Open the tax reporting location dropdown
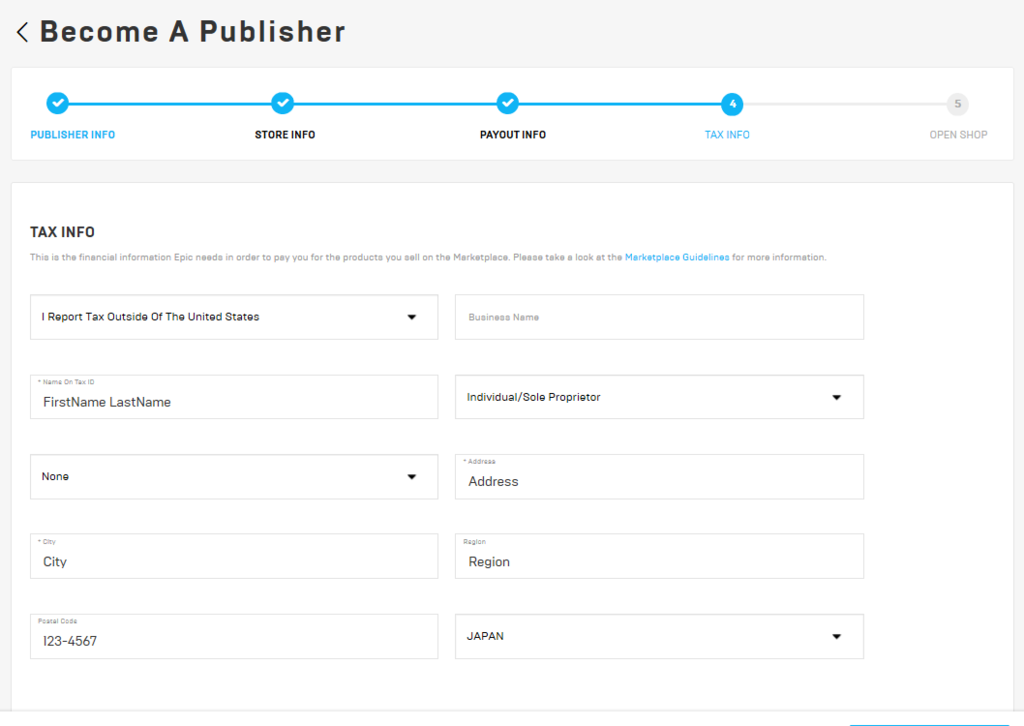Image resolution: width=1024 pixels, height=726 pixels. pos(234,317)
